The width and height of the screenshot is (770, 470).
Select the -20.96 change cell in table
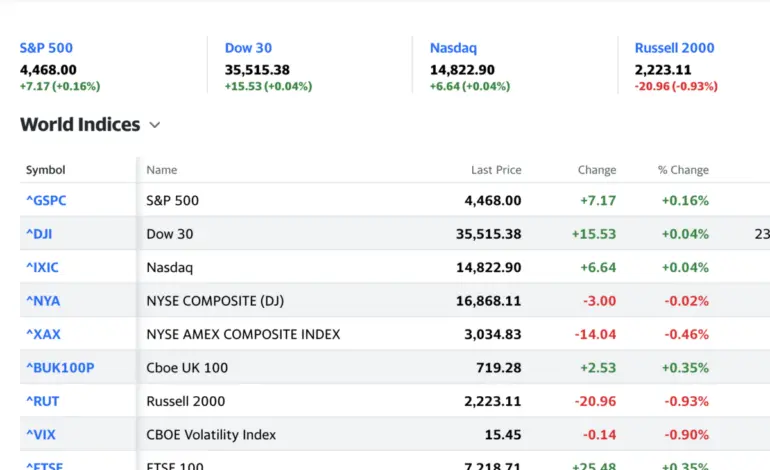click(x=595, y=401)
